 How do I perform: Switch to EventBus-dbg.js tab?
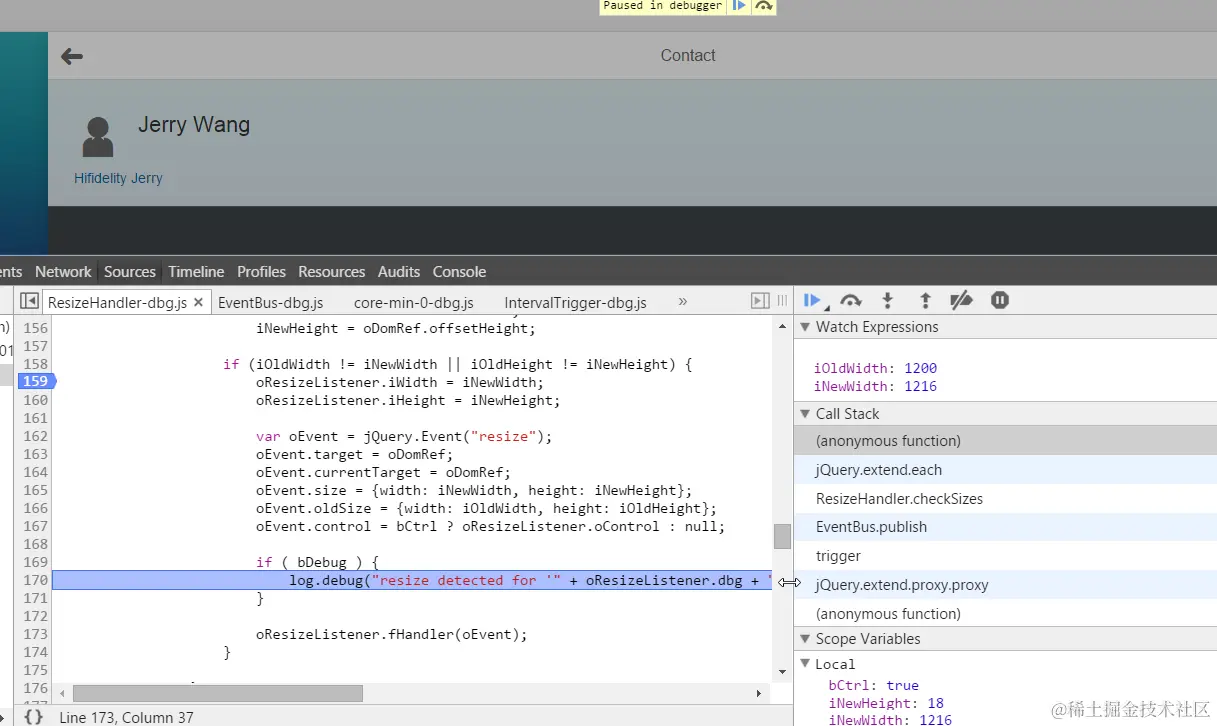point(270,302)
